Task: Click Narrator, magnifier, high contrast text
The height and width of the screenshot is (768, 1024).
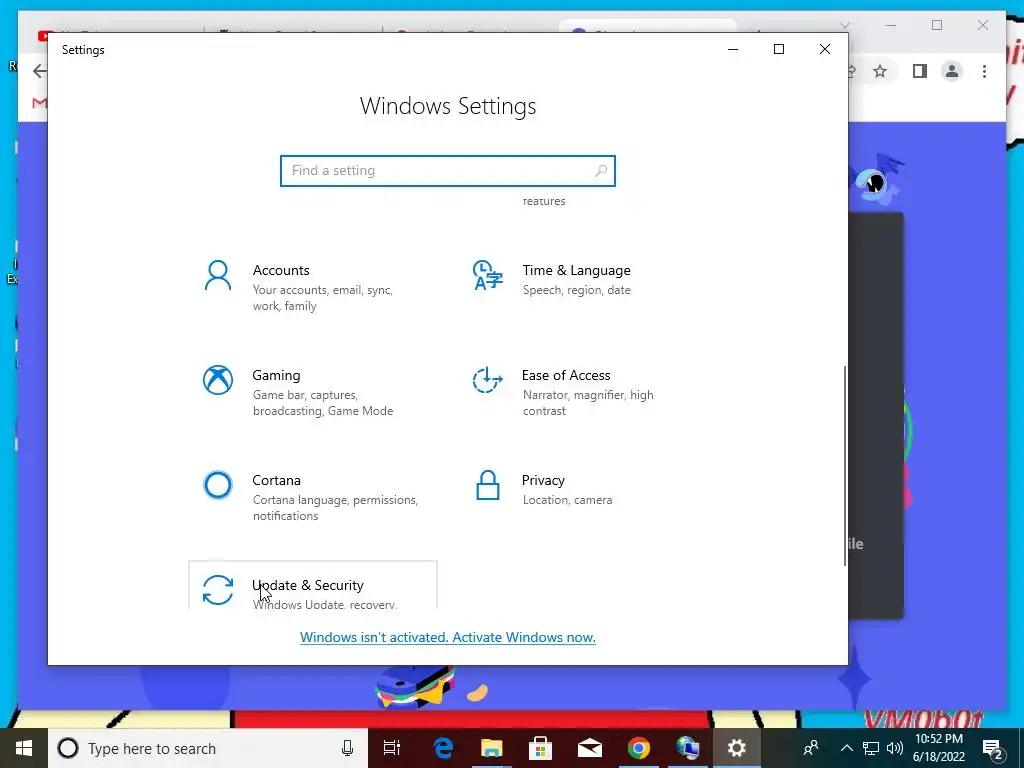Action: pos(588,403)
